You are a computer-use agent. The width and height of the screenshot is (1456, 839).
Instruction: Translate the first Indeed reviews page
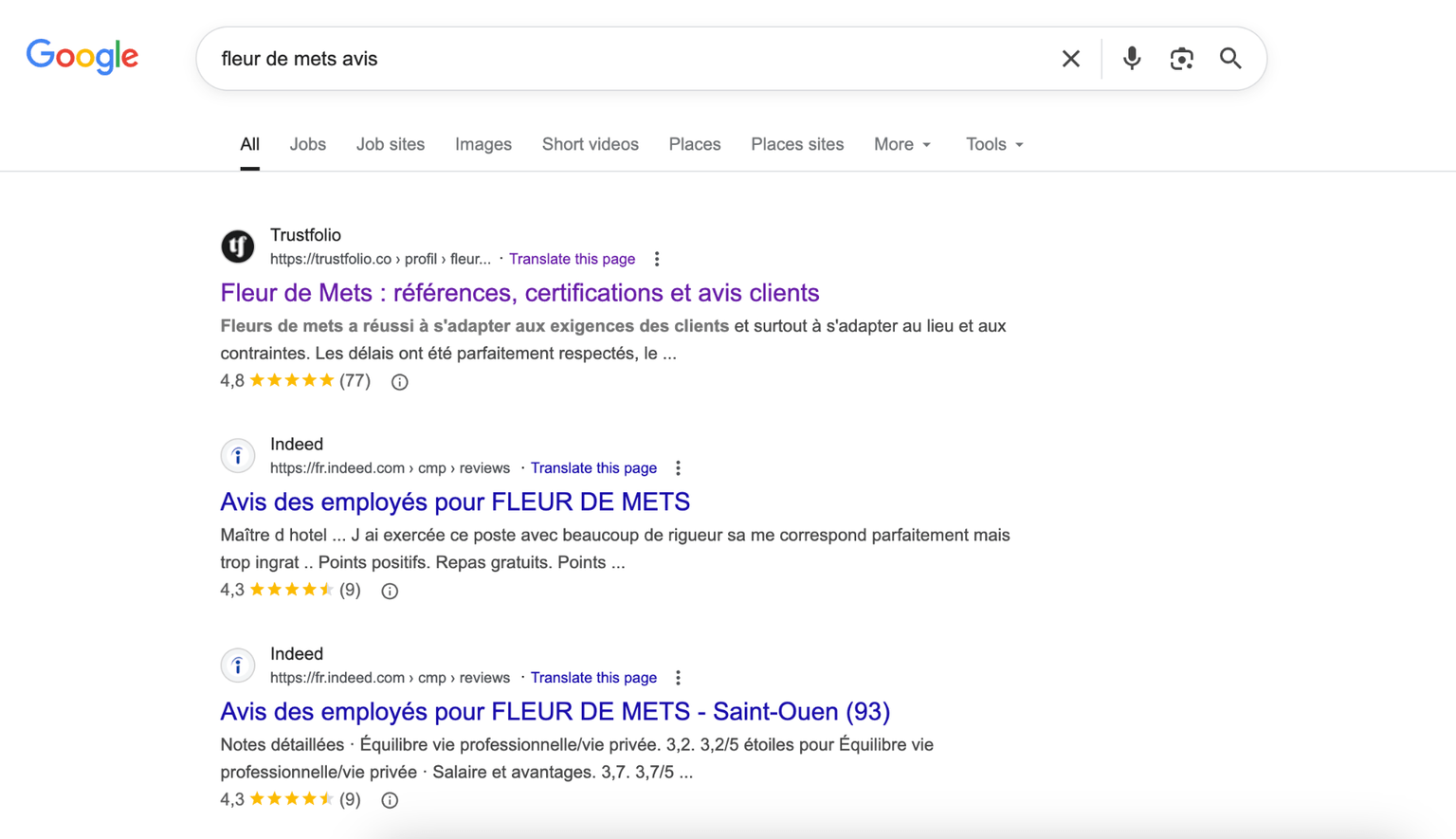[593, 468]
